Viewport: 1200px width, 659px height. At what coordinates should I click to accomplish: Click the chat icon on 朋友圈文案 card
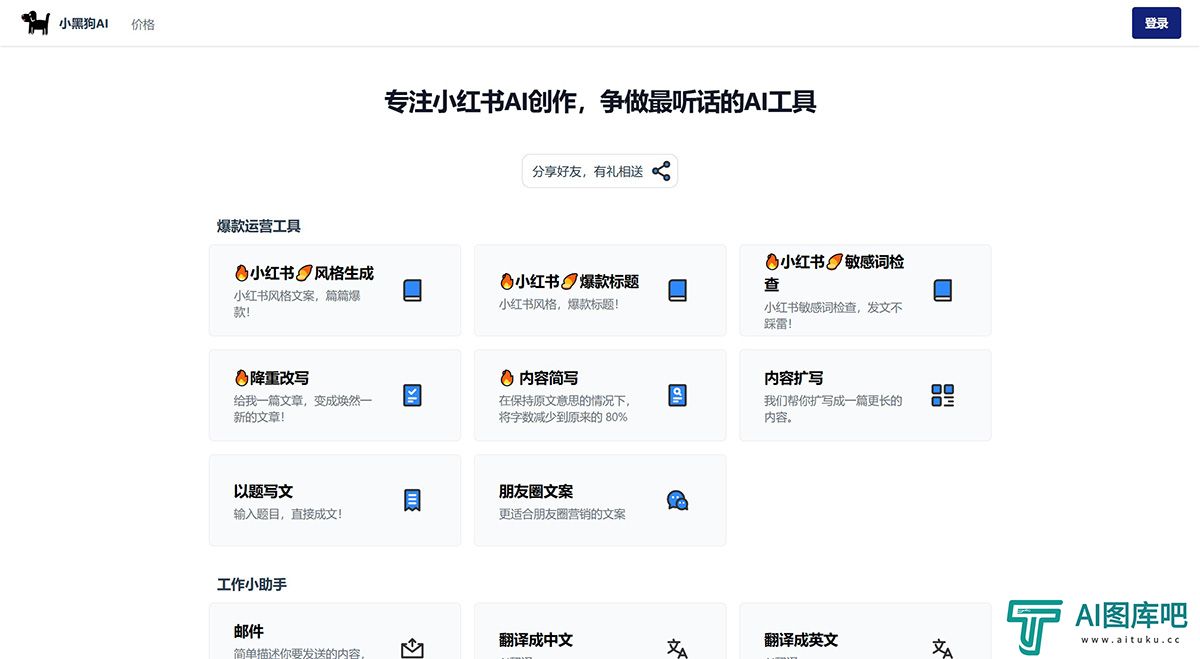click(x=678, y=500)
